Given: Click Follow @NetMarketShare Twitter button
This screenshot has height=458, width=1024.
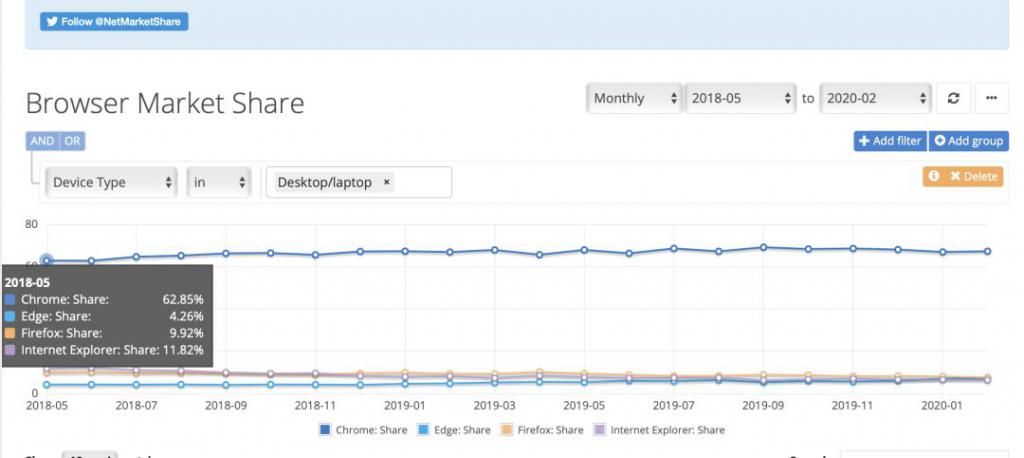Looking at the screenshot, I should (114, 22).
